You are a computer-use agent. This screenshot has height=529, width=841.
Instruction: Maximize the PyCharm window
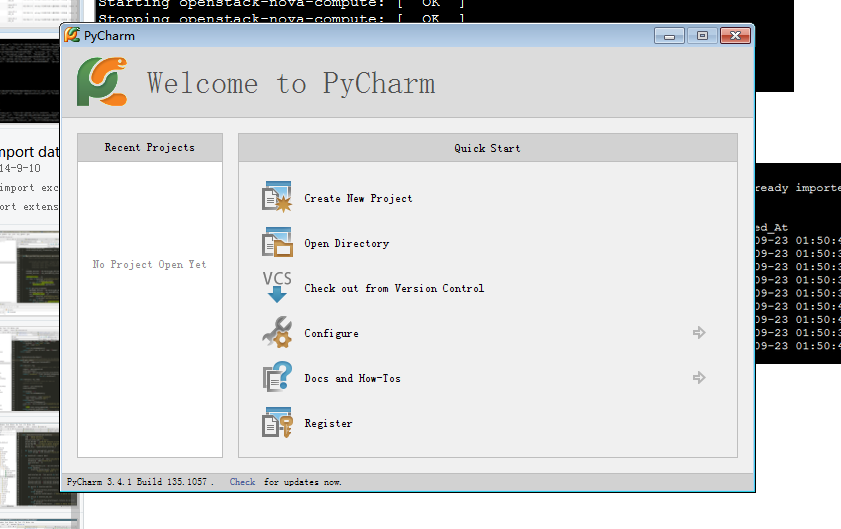click(702, 36)
